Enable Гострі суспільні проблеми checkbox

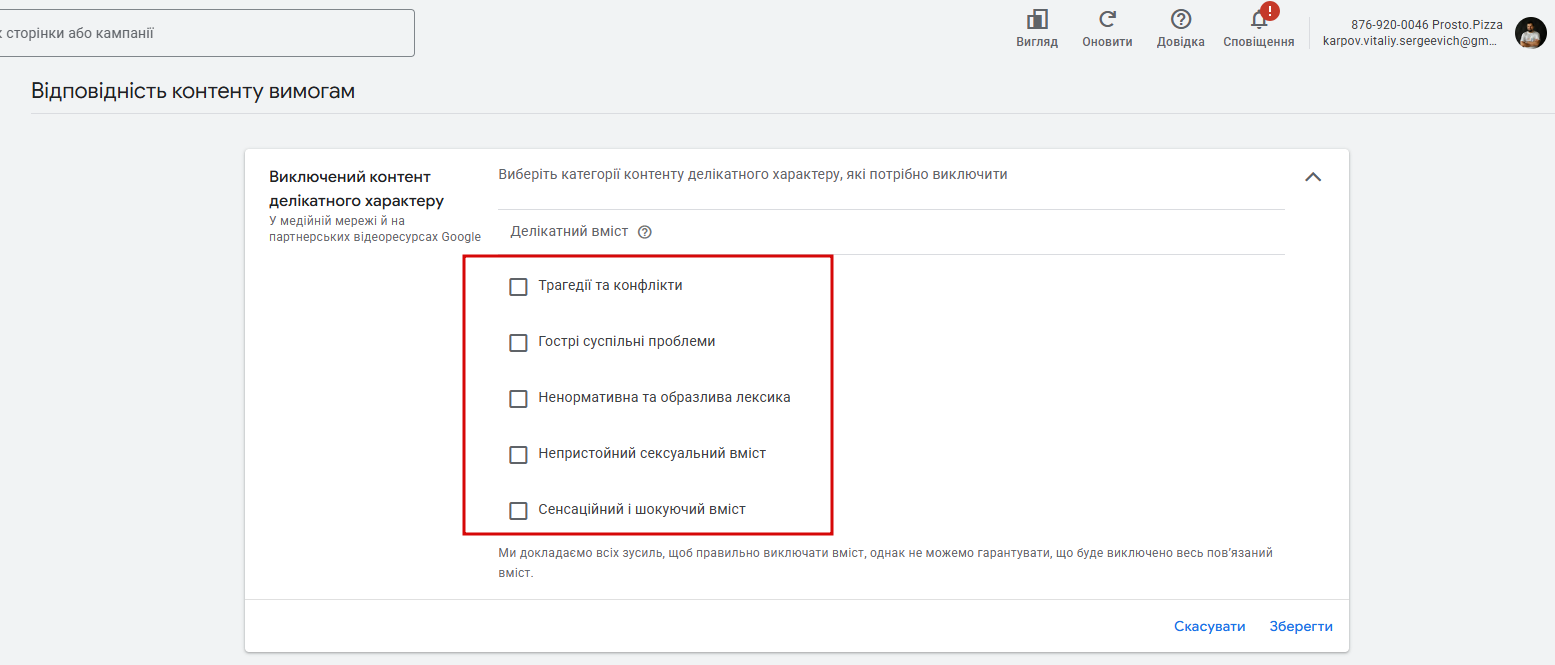518,343
